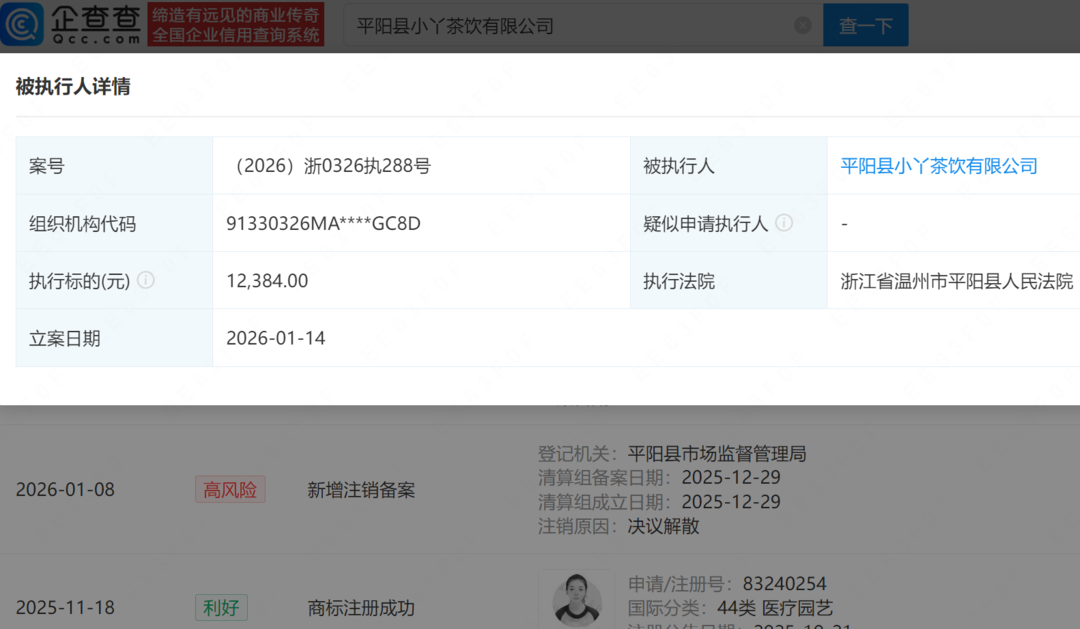Click the Qcc.com logo icon
Viewport: 1080px width, 629px height.
pyautogui.click(x=22, y=25)
